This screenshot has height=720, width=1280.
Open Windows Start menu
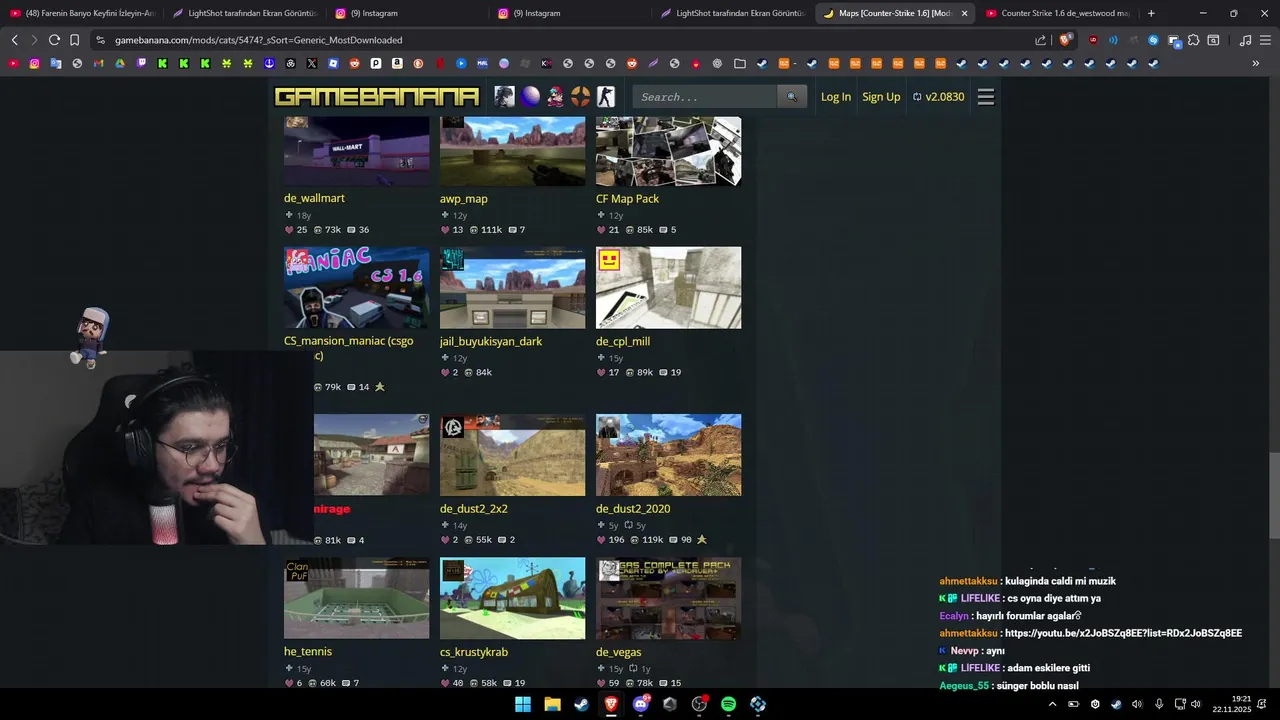(523, 704)
